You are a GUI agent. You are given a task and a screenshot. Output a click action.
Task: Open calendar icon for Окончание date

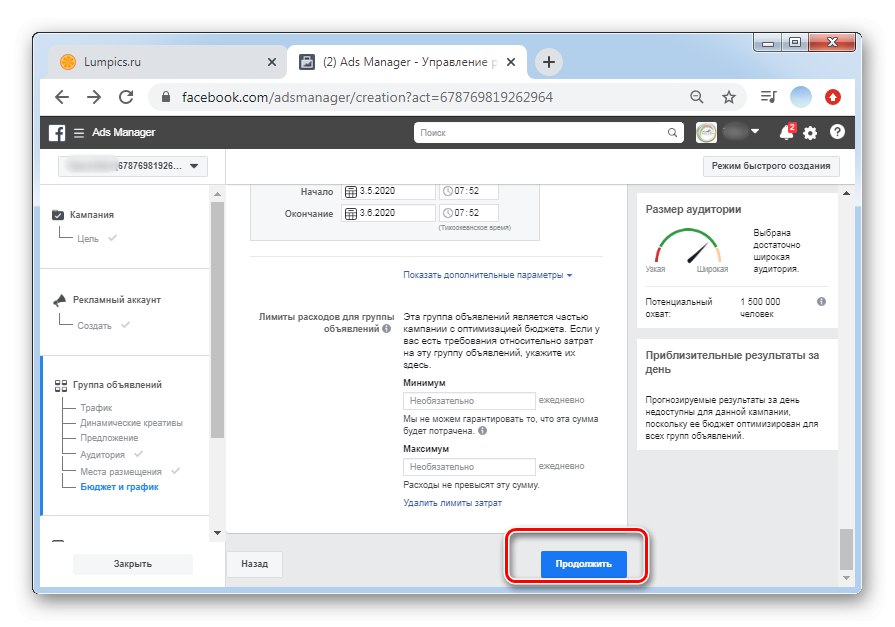350,214
